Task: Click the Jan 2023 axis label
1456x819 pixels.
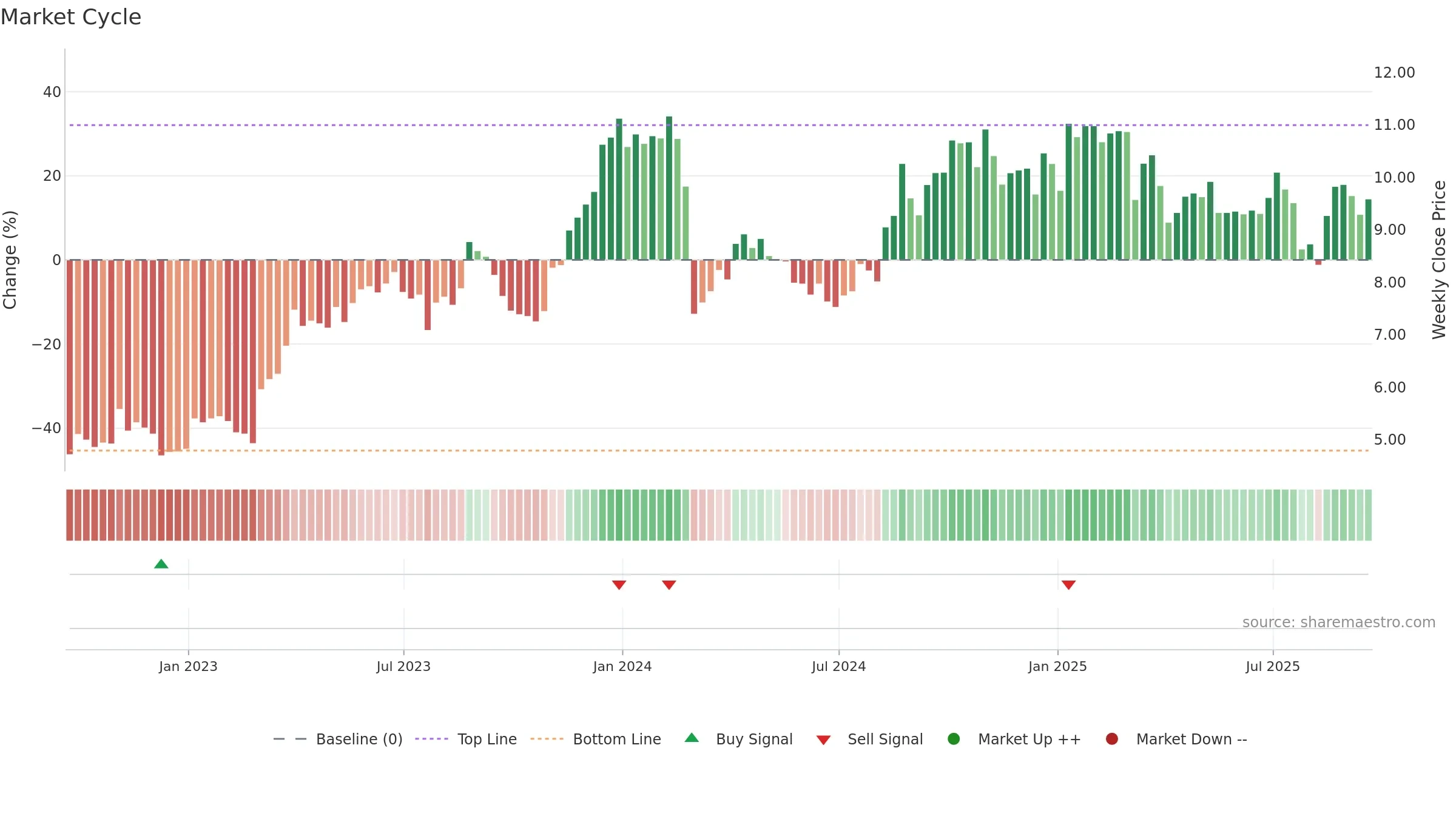Action: (x=188, y=666)
